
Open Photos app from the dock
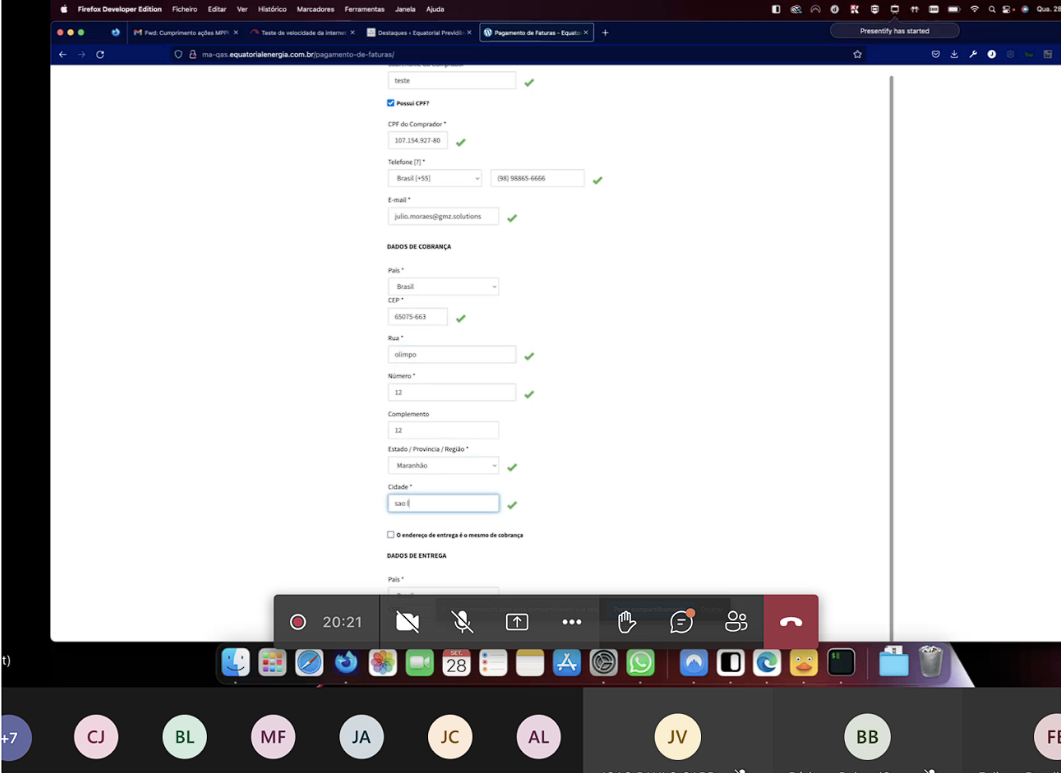tap(382, 662)
